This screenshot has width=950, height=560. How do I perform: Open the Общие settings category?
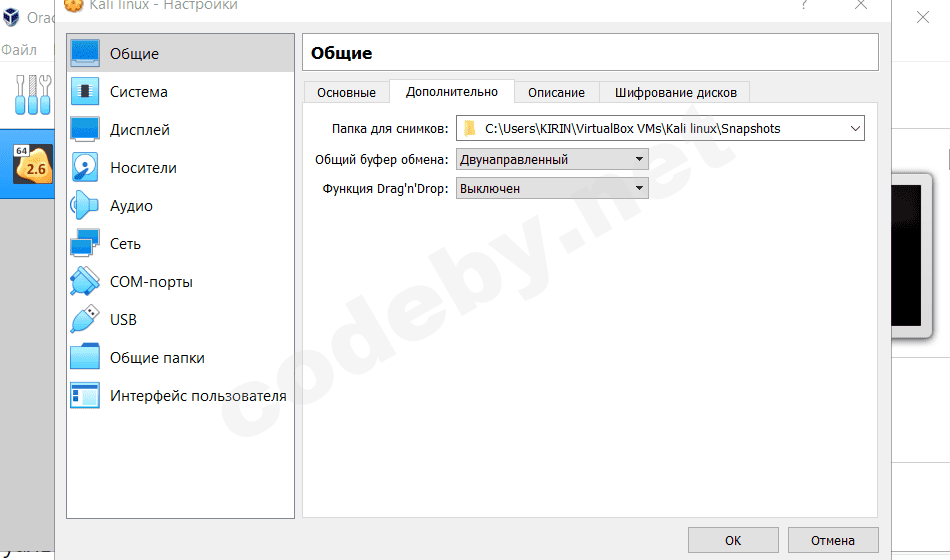coord(181,53)
